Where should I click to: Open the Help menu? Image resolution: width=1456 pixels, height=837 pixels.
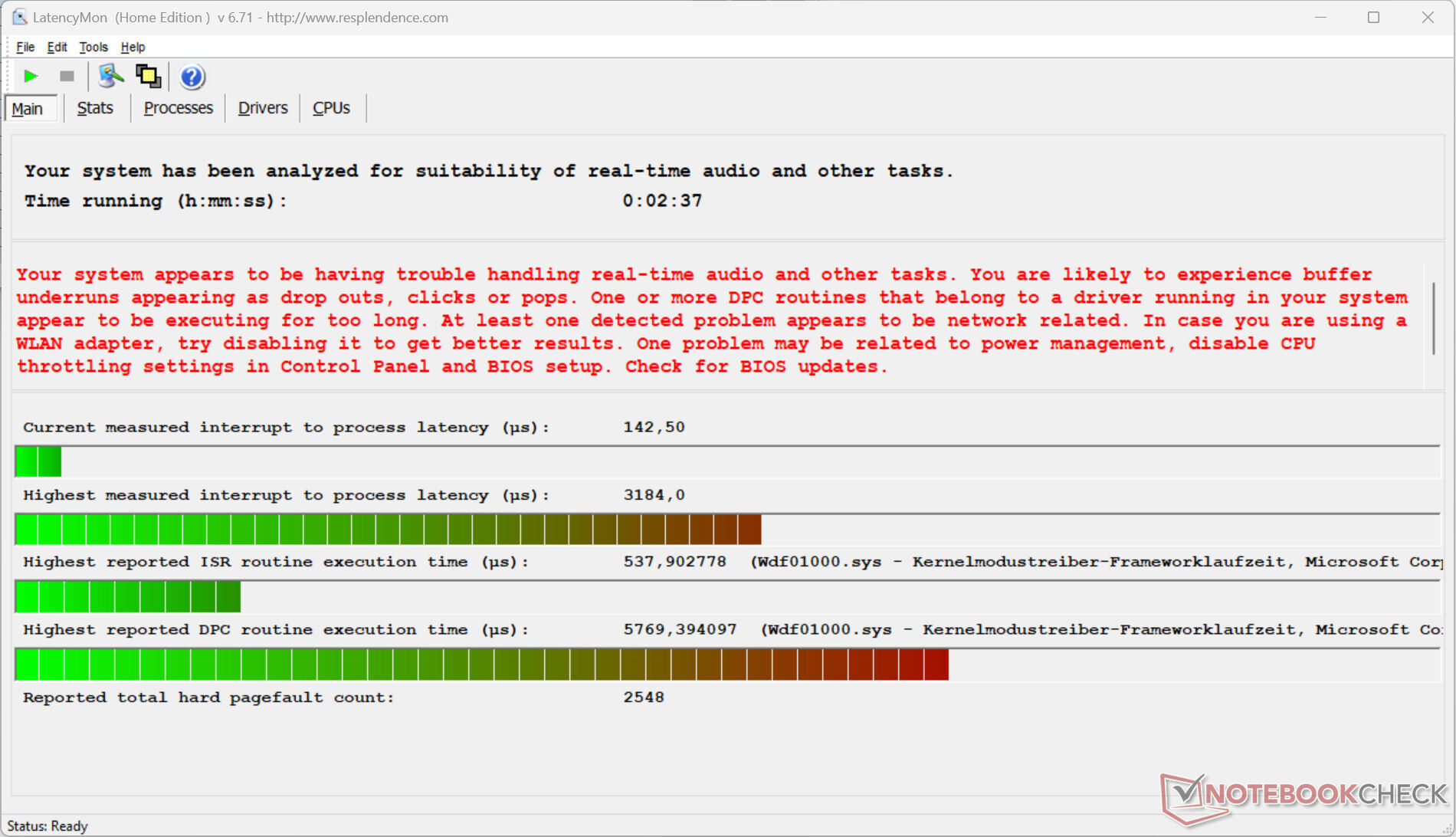(133, 47)
